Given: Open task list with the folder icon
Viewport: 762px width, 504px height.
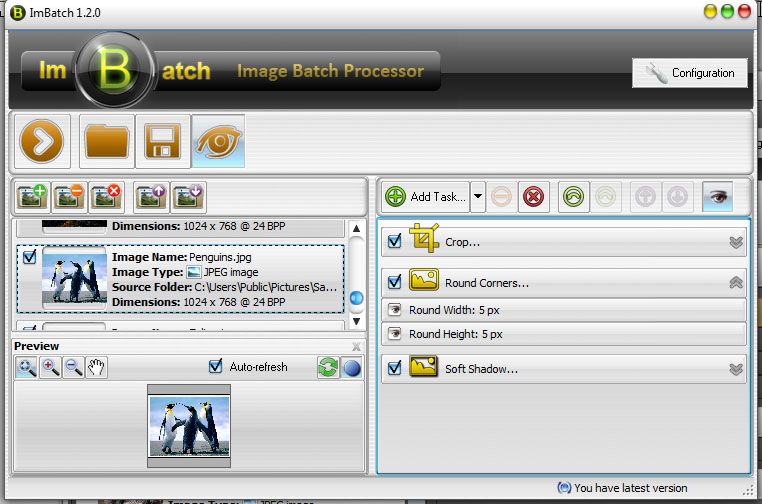Looking at the screenshot, I should click(x=108, y=142).
